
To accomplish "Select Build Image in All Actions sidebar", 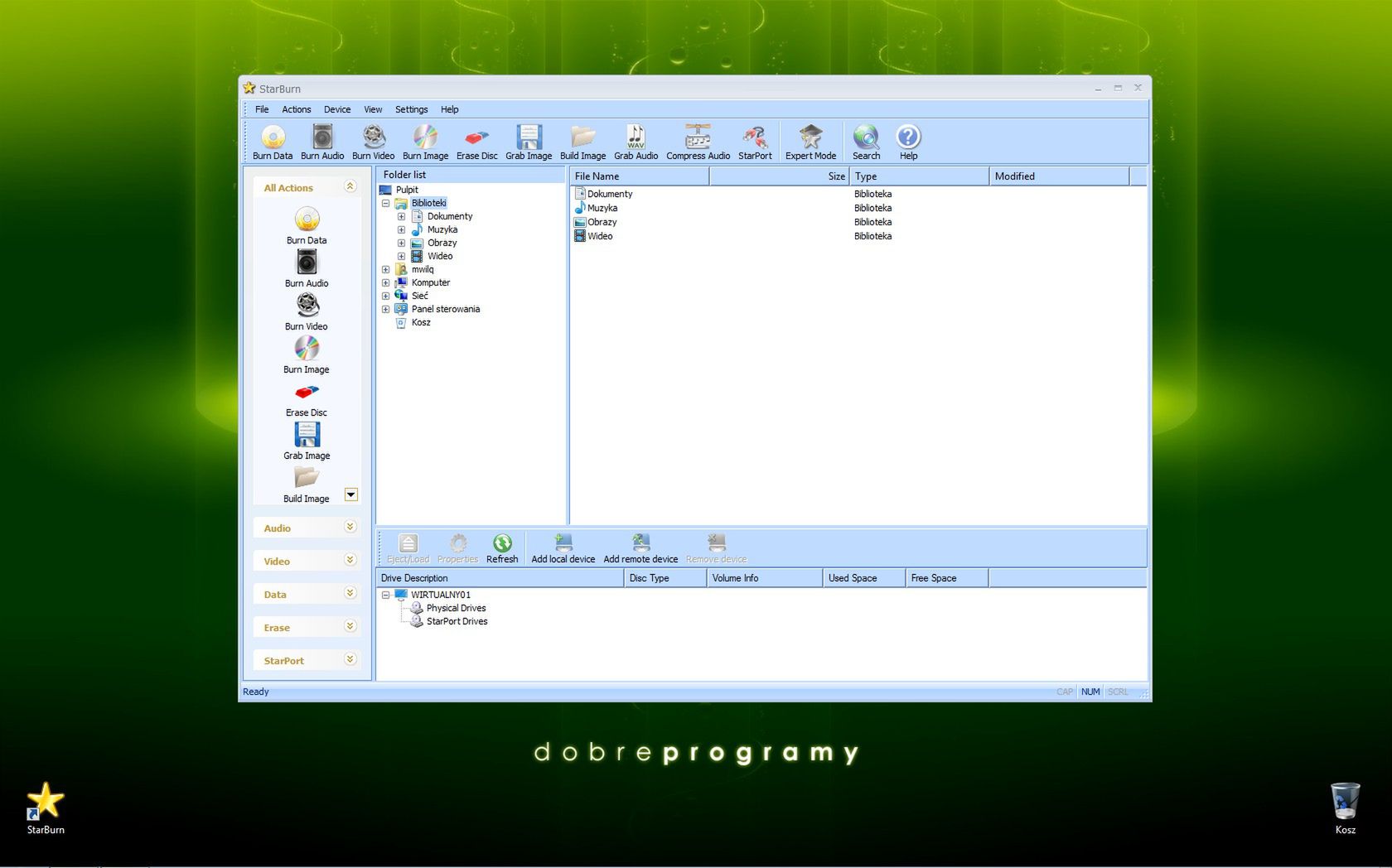I will pos(307,484).
